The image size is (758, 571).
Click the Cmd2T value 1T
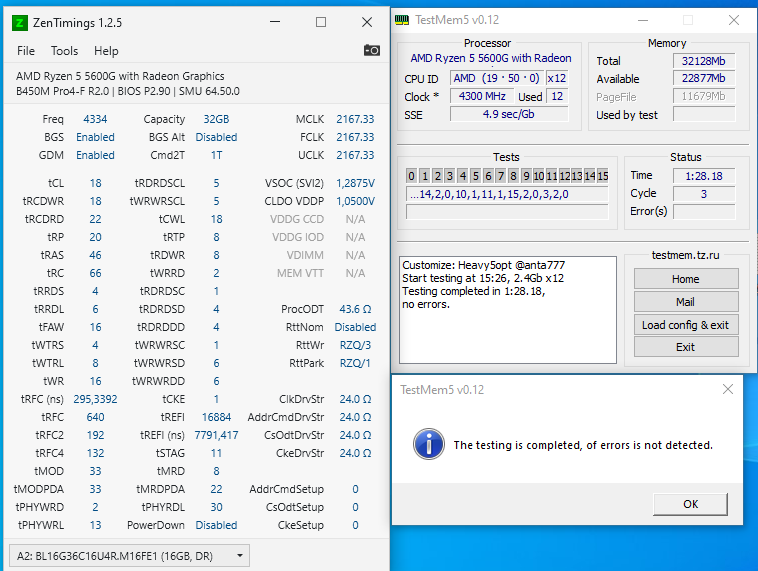pyautogui.click(x=216, y=155)
